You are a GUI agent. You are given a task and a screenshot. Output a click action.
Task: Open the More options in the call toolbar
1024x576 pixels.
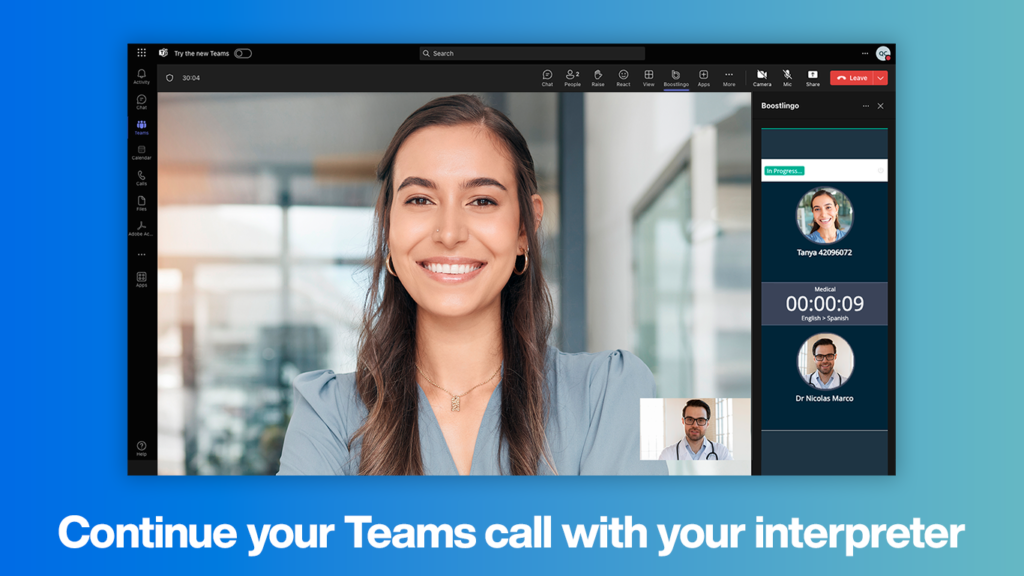pos(730,76)
